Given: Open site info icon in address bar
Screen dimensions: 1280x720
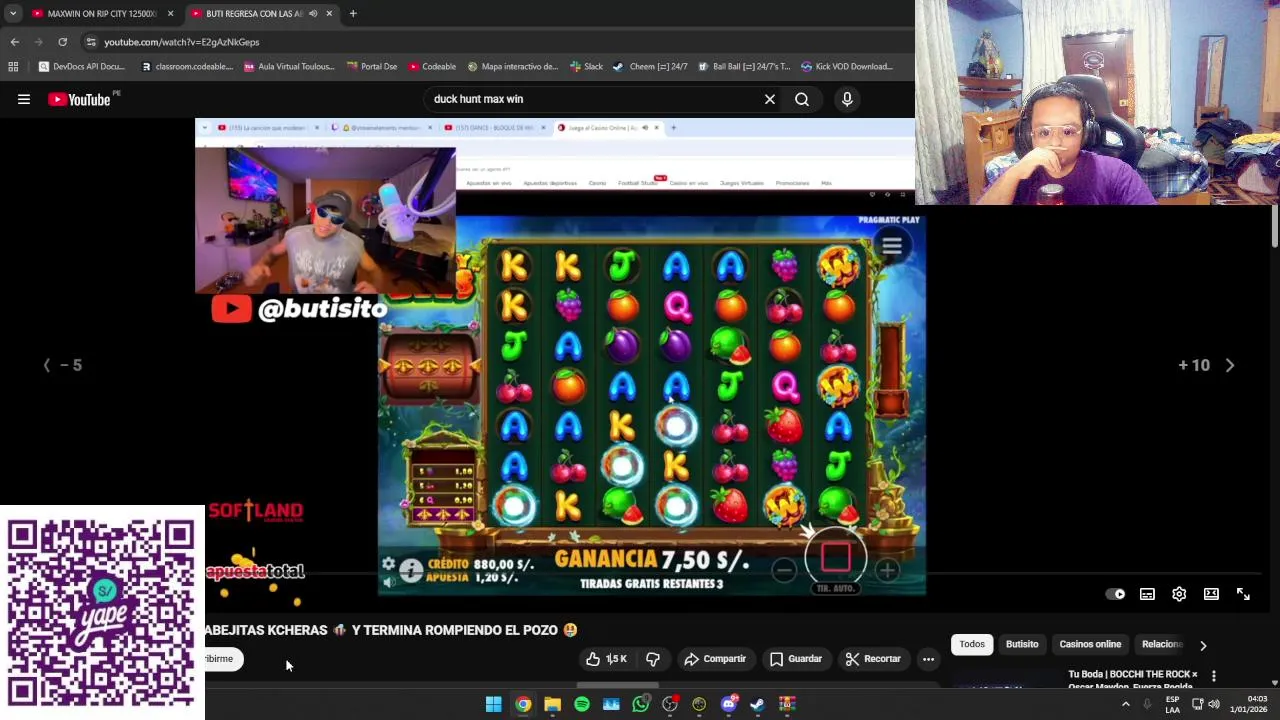Looking at the screenshot, I should pyautogui.click(x=91, y=42).
